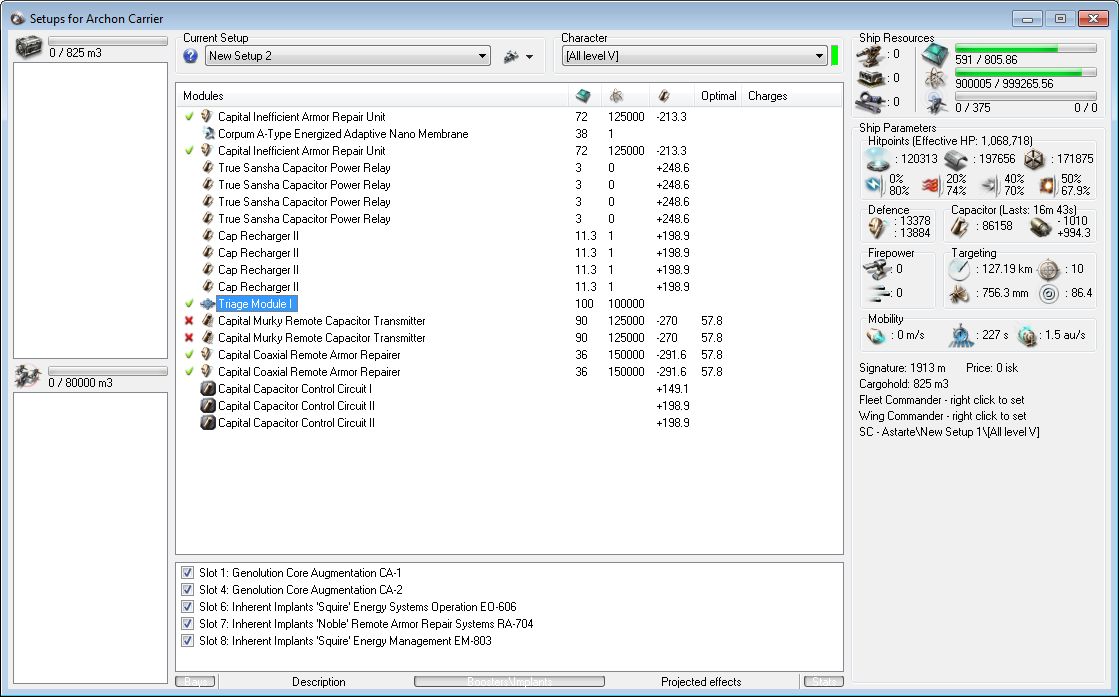The image size is (1119, 697).
Task: Click the velocity icon beside 0 m/s
Action: pyautogui.click(x=876, y=335)
